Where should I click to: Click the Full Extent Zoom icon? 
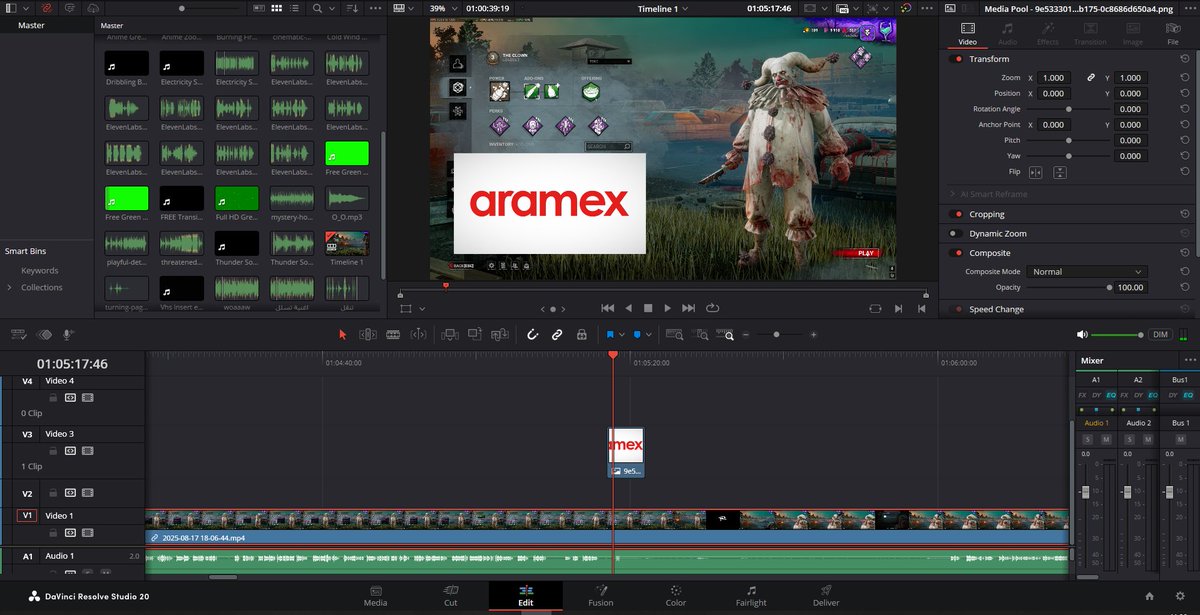674,335
